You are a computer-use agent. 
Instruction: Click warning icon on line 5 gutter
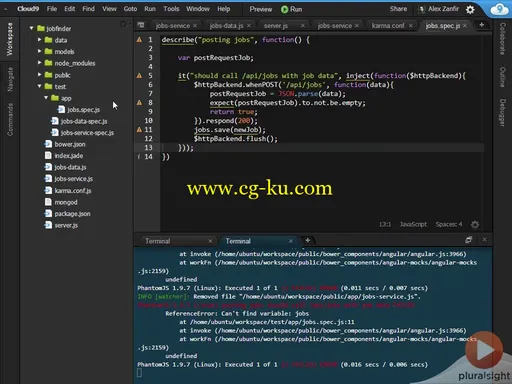coord(139,76)
